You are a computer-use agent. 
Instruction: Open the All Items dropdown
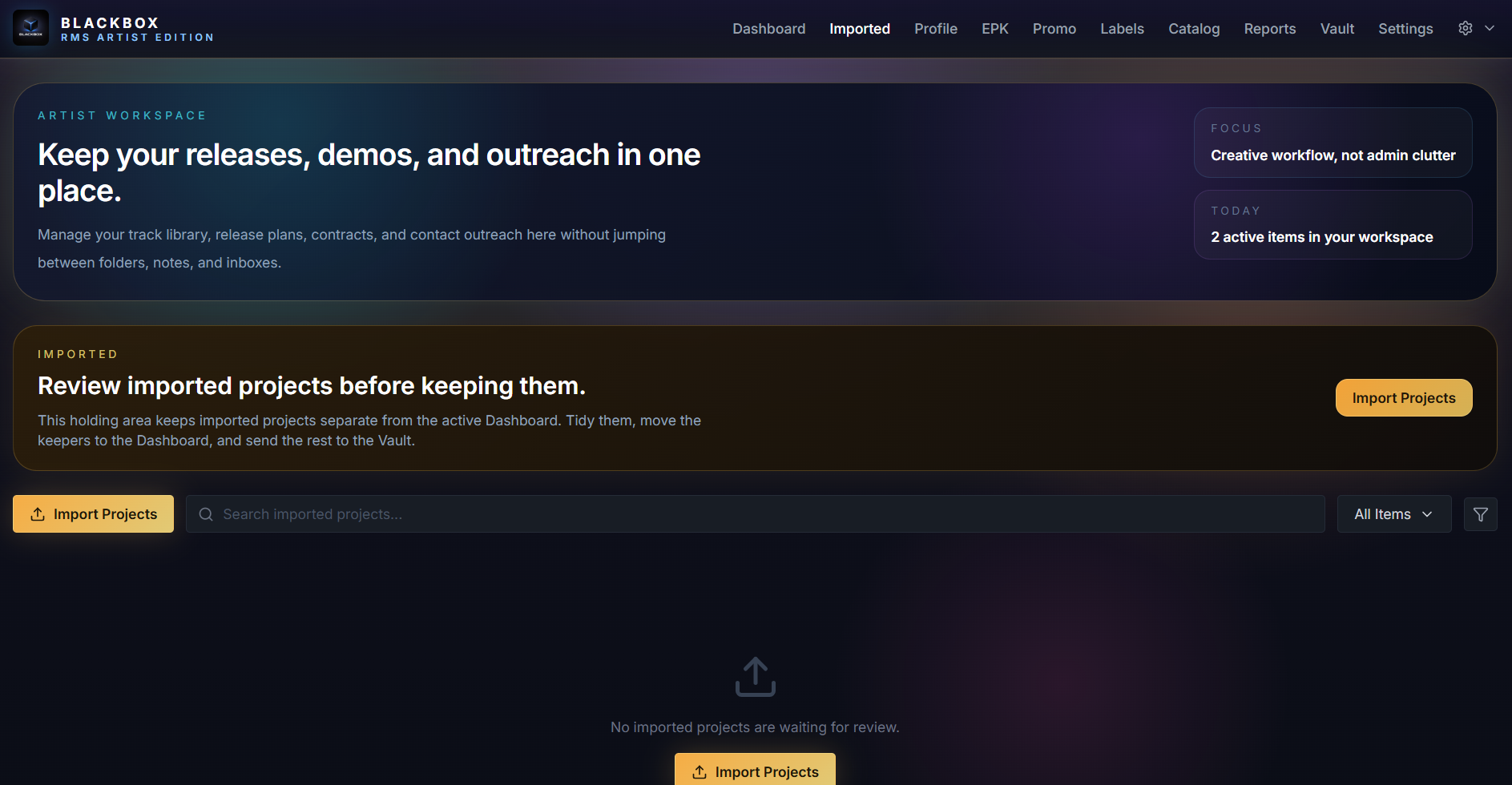pyautogui.click(x=1393, y=513)
